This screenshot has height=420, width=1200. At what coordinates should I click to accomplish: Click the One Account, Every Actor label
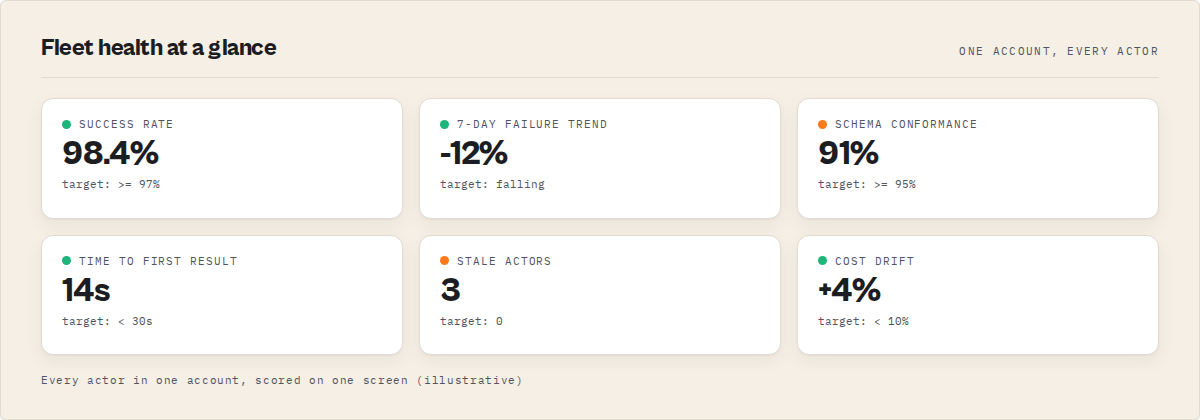[1058, 51]
